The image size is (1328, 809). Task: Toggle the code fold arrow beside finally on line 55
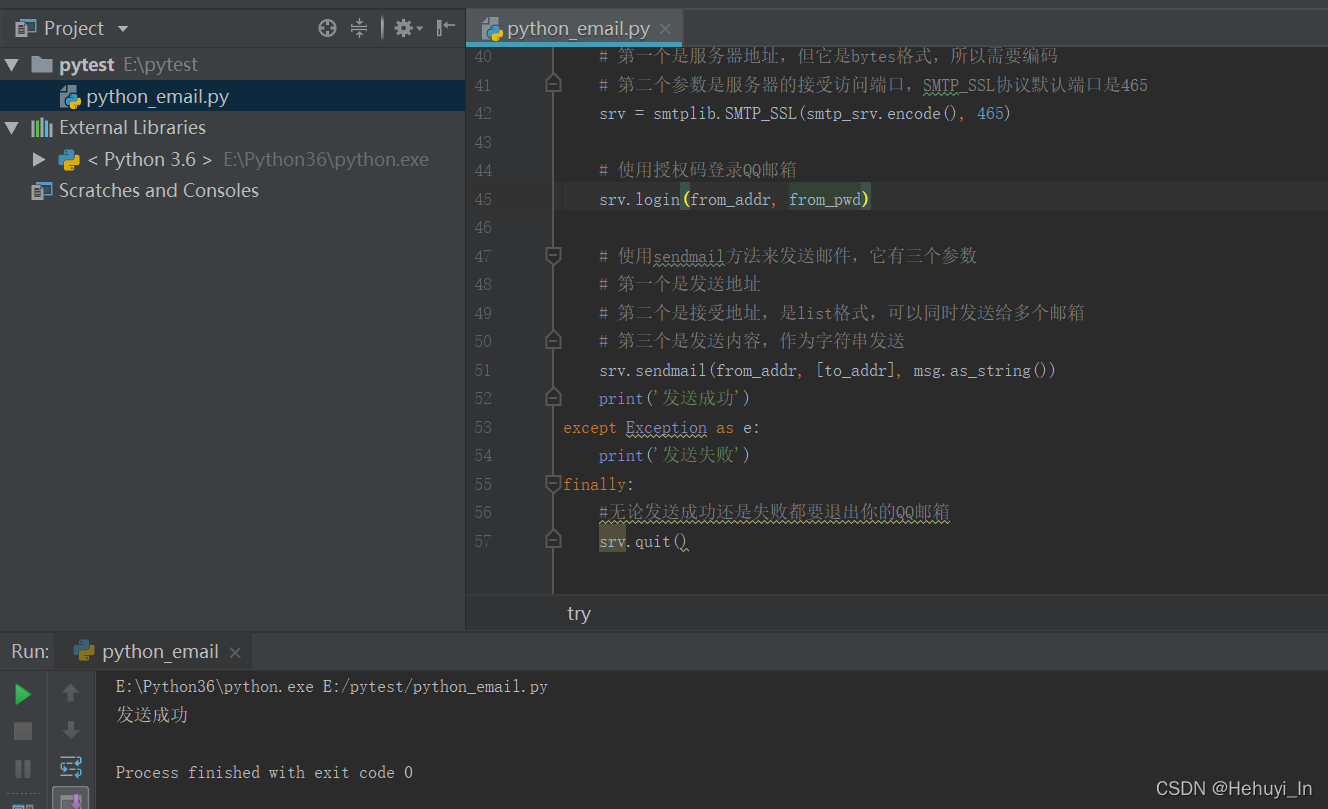(x=553, y=484)
